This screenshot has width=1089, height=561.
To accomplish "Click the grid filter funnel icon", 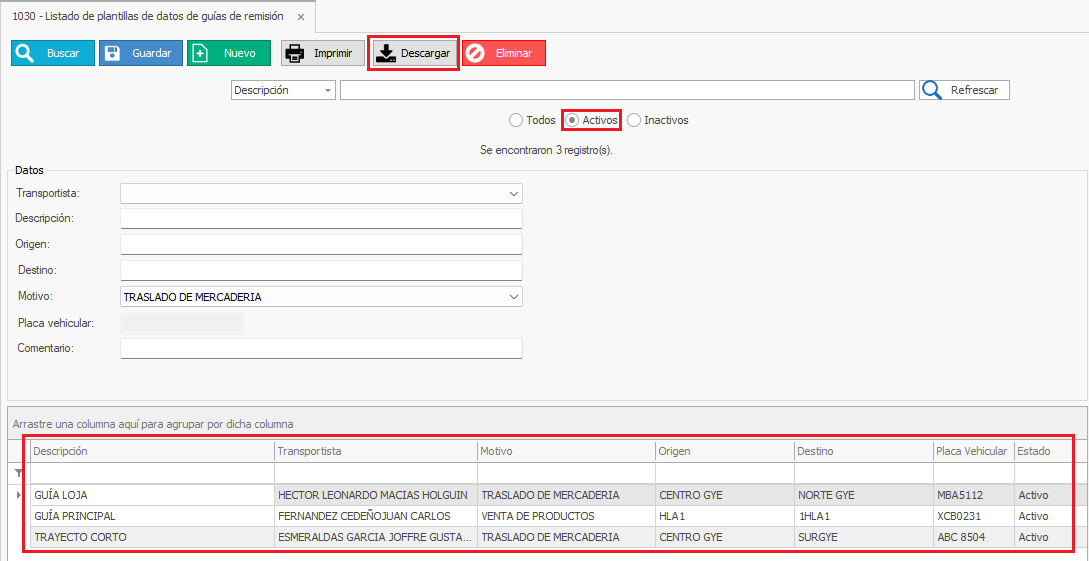I will pos(18,473).
